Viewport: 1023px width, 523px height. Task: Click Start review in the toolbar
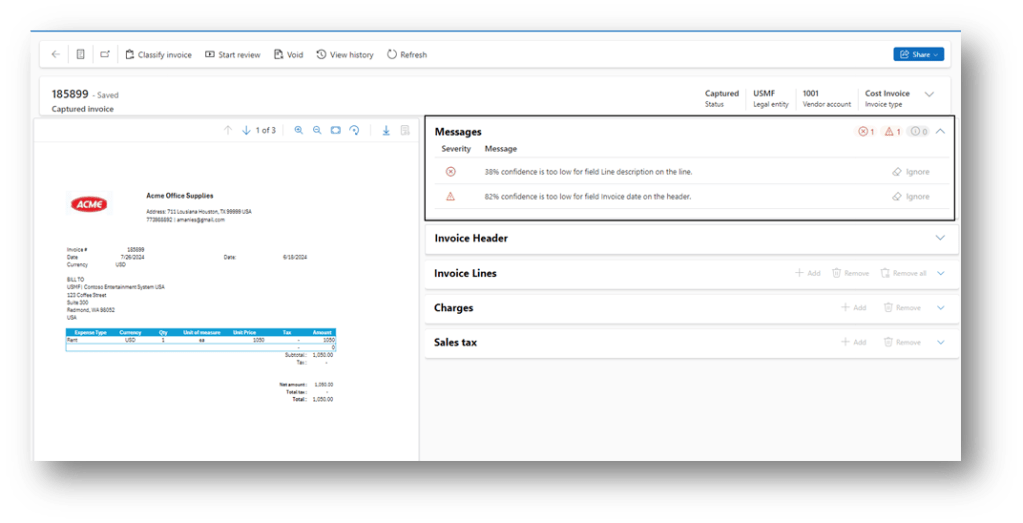click(x=232, y=55)
